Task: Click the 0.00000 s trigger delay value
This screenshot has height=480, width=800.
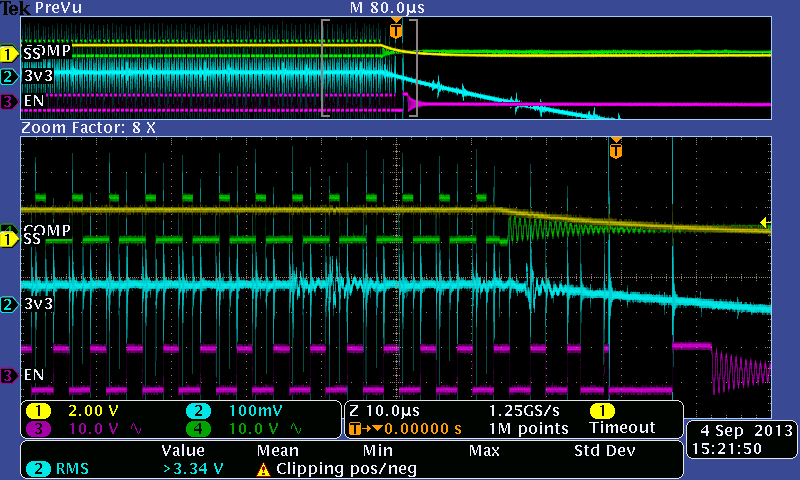Action: 423,428
